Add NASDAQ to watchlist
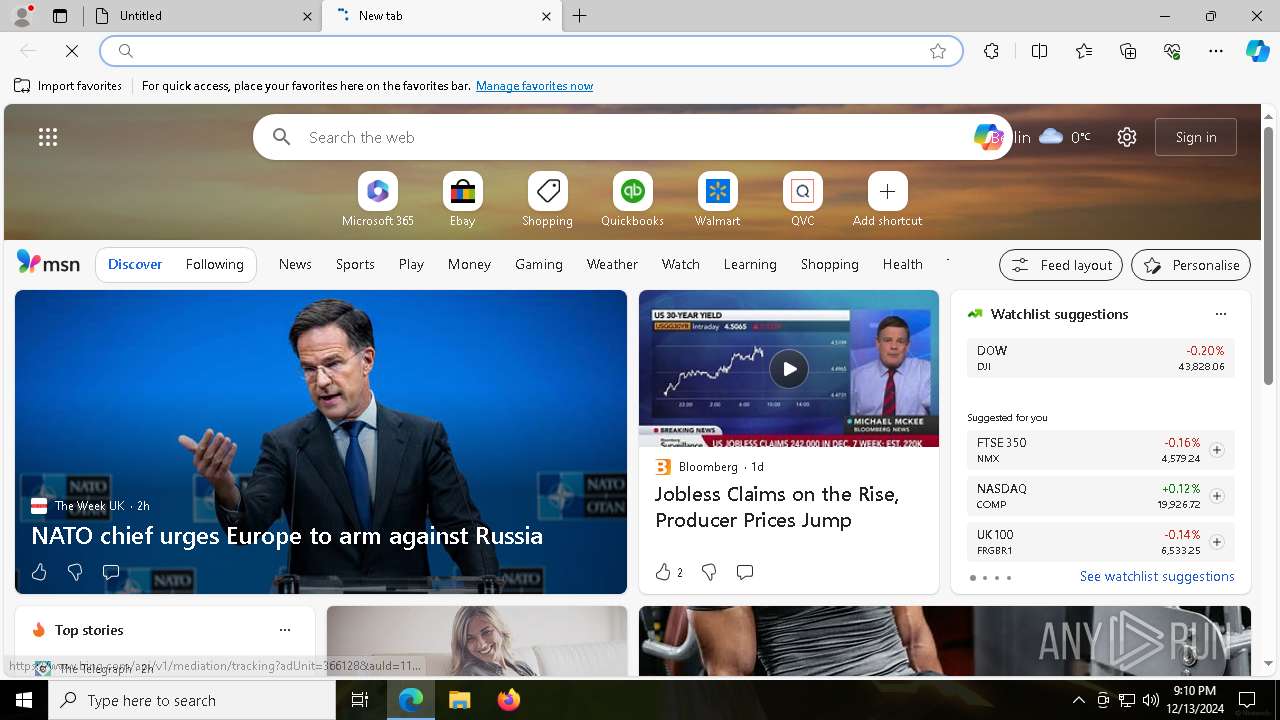Image resolution: width=1280 pixels, height=720 pixels. (x=1216, y=496)
